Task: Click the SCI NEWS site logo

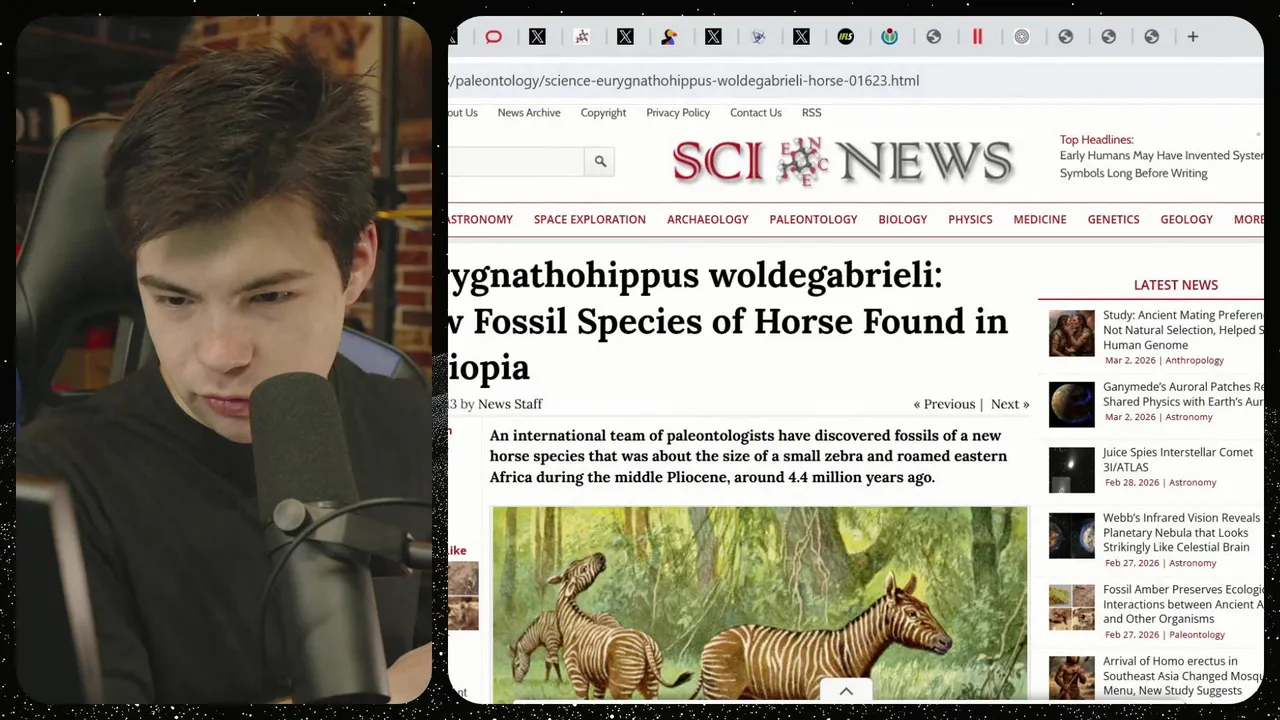Action: 843,161
